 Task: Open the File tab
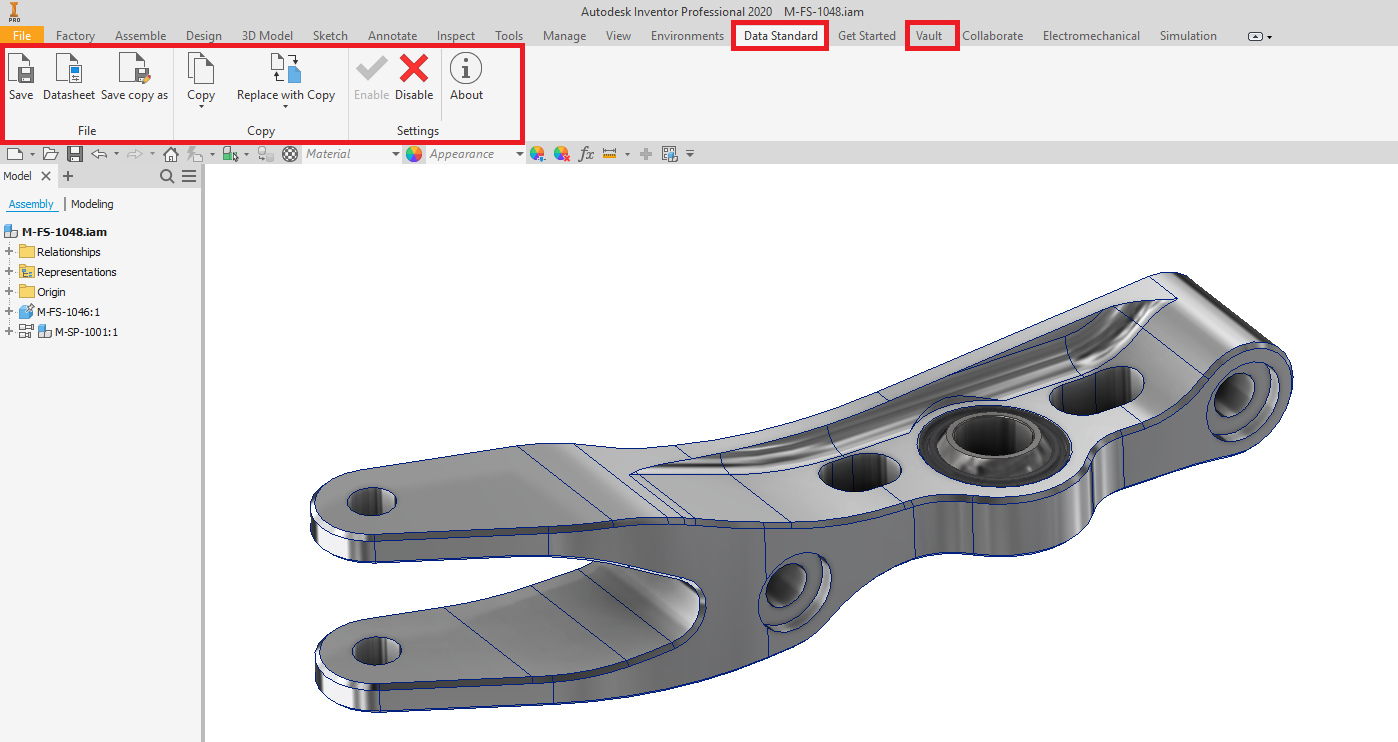click(x=22, y=36)
